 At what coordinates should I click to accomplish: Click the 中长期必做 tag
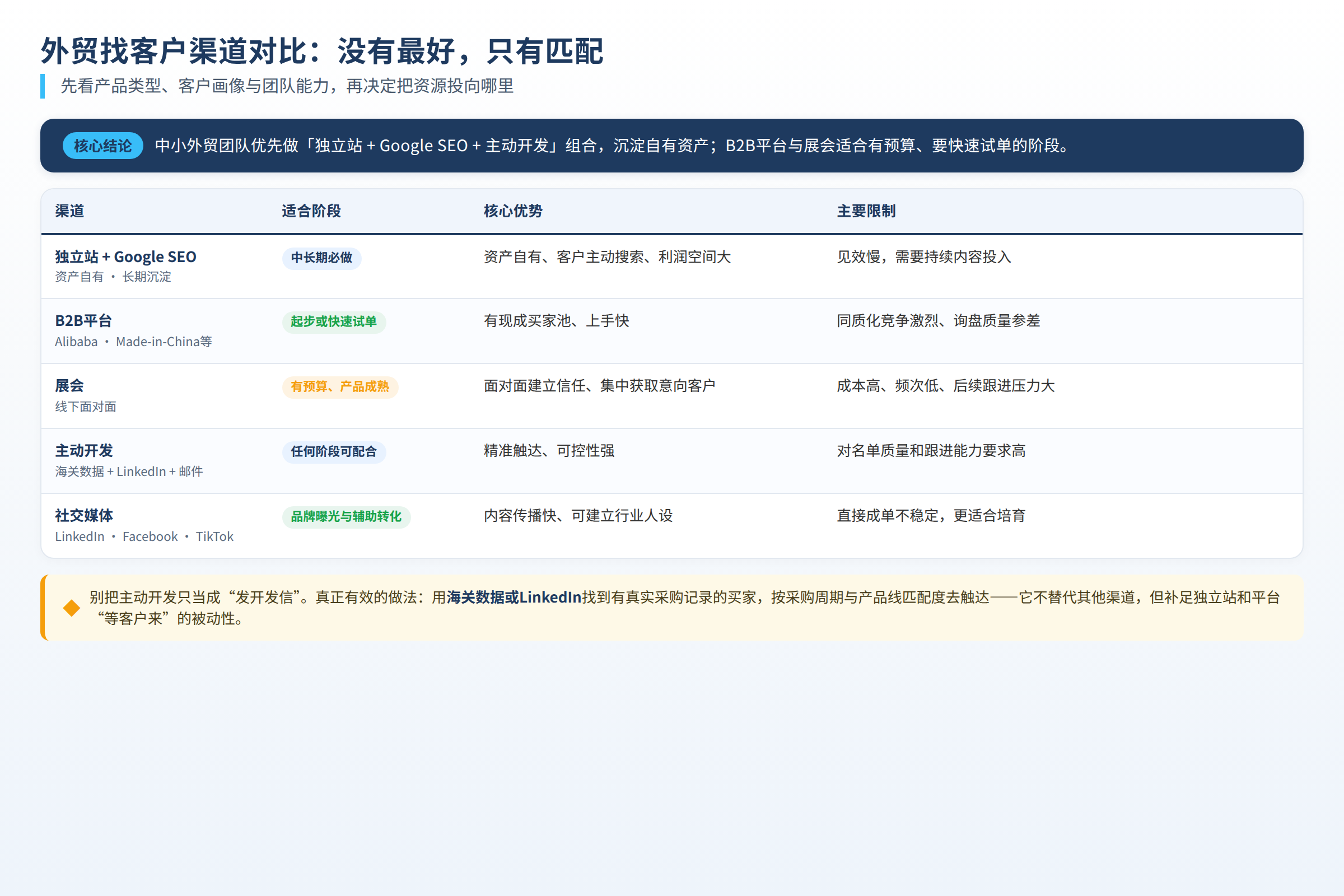coord(321,258)
